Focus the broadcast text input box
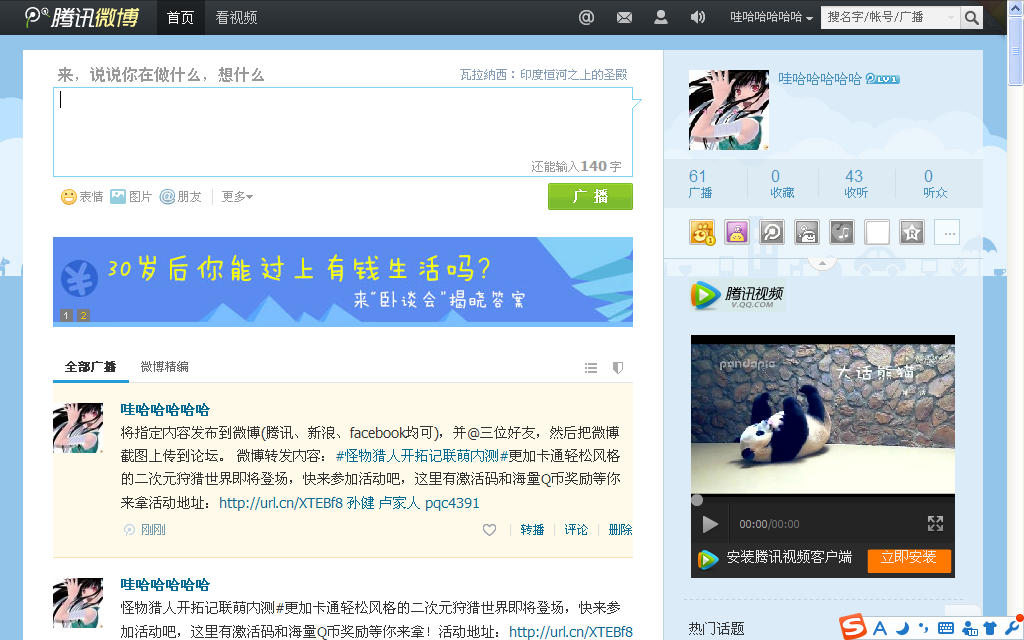1024x640 pixels. 343,132
